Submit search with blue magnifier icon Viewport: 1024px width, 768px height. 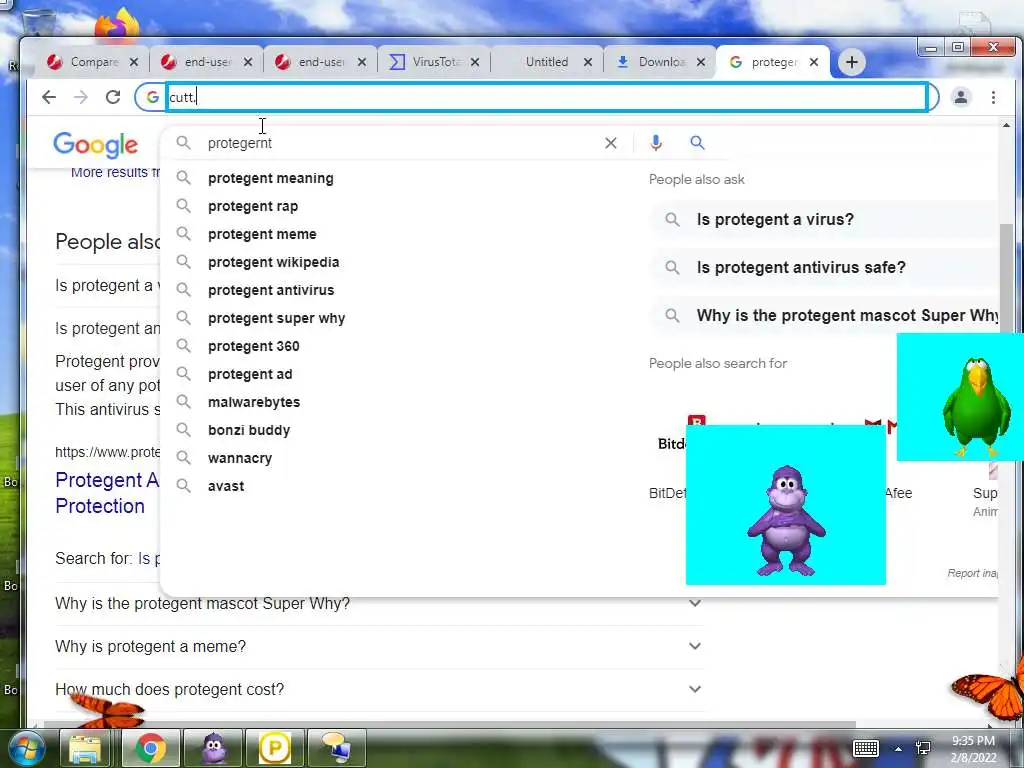[697, 142]
